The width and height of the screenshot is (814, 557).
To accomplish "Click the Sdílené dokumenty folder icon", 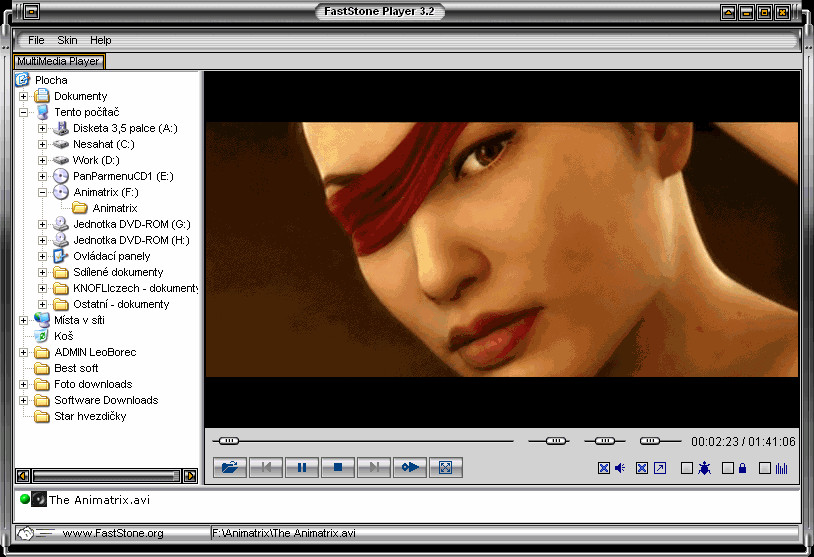I will [x=61, y=273].
